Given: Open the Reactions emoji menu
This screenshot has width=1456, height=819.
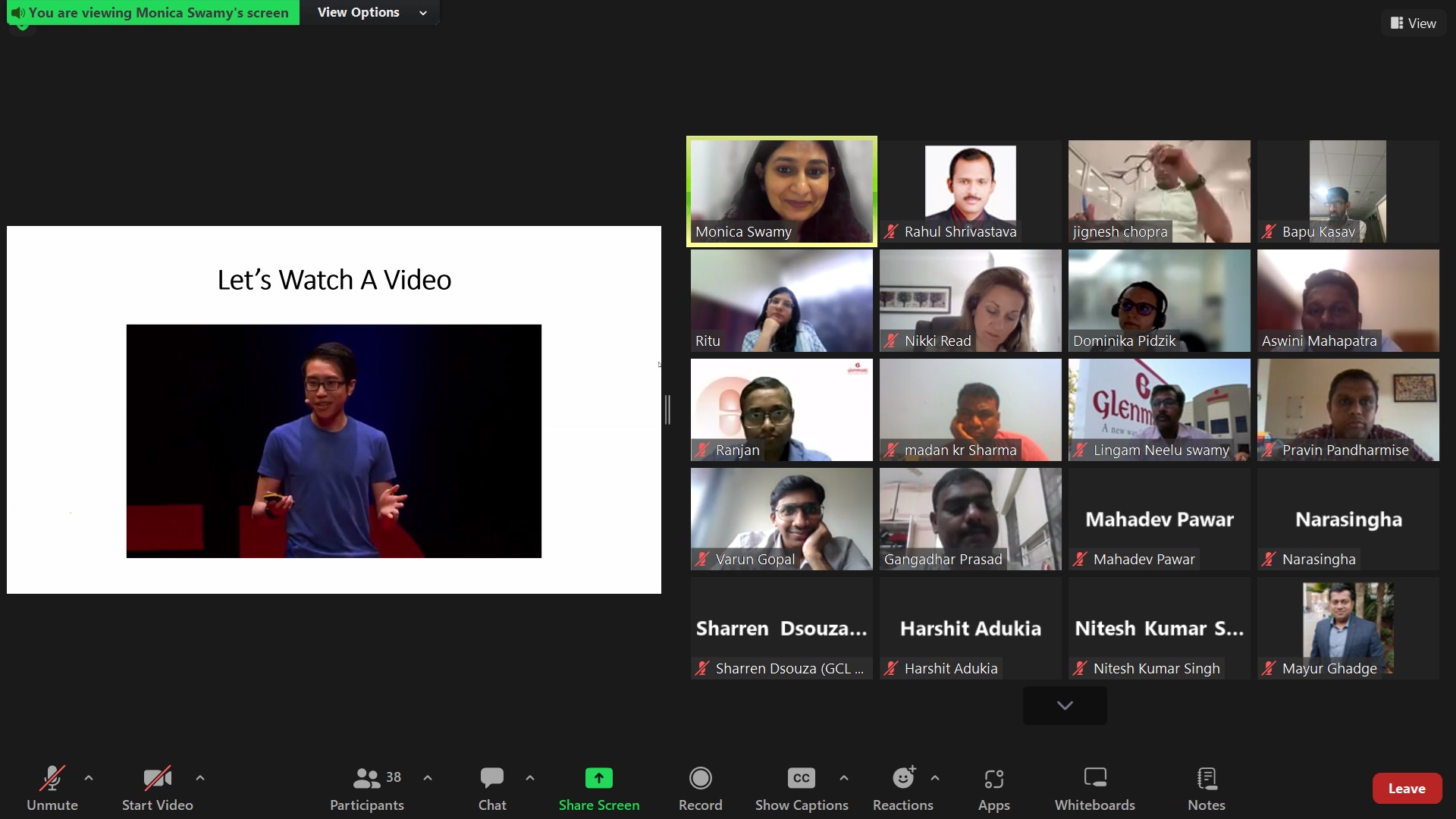Looking at the screenshot, I should pyautogui.click(x=902, y=779).
